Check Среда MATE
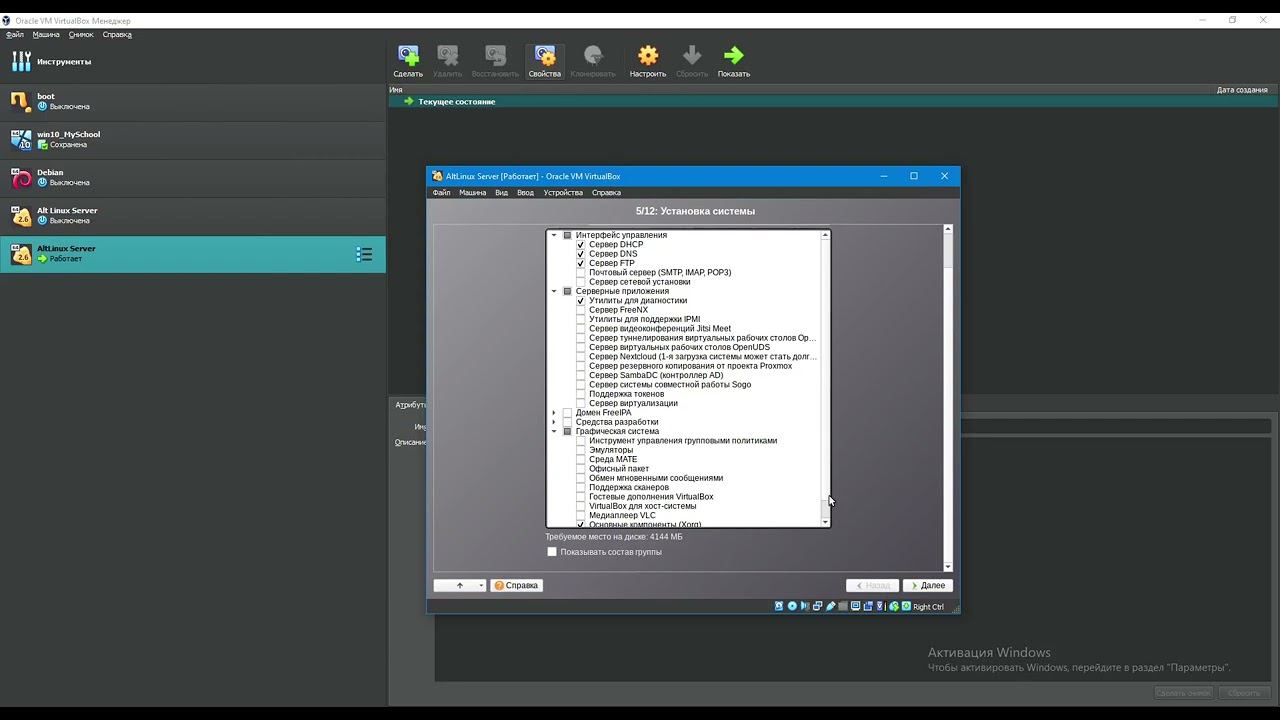This screenshot has height=720, width=1280. tap(580, 460)
